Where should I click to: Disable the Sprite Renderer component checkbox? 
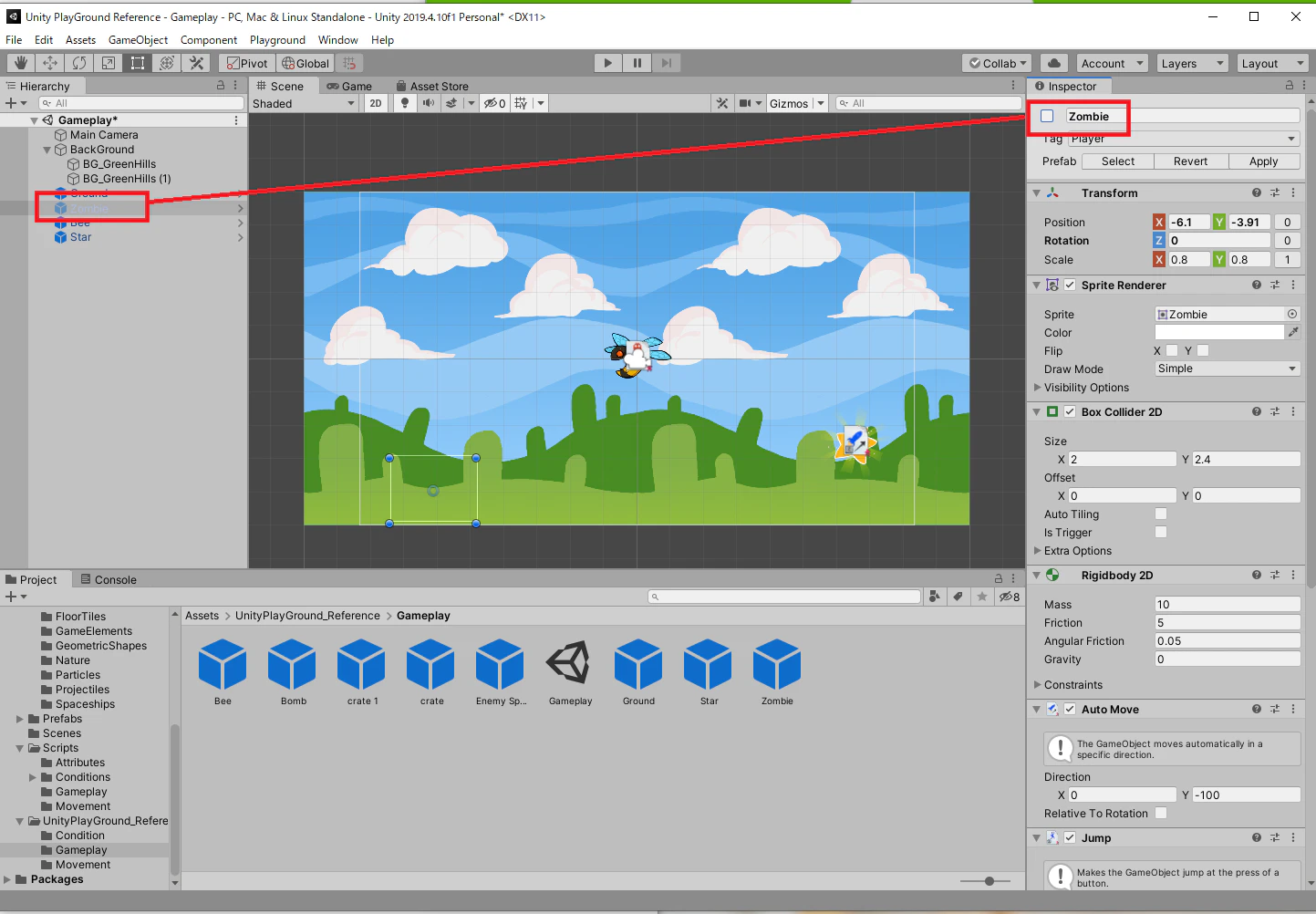[1070, 285]
